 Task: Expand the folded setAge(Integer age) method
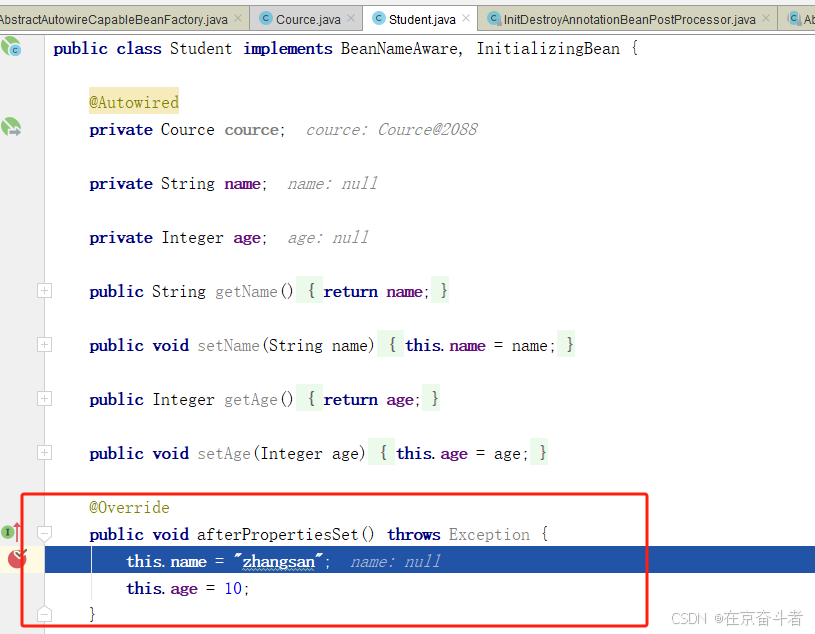(x=44, y=453)
